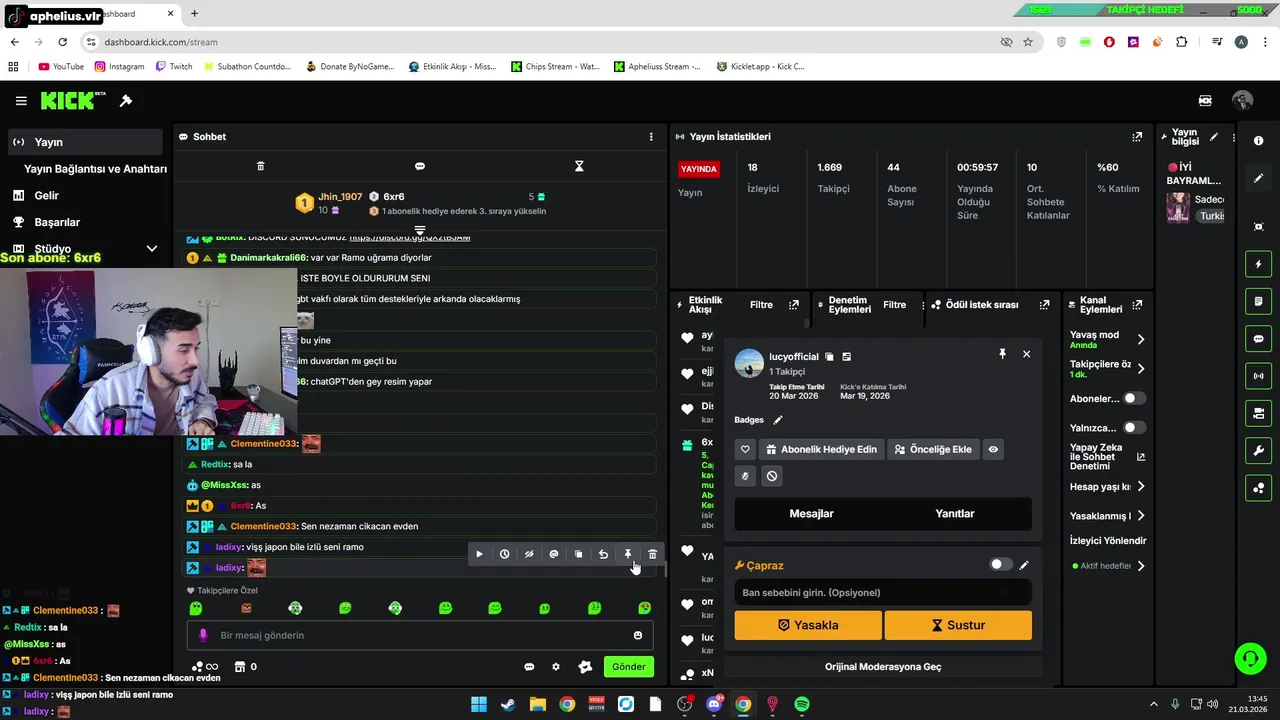Click the purple microphone icon in message box
This screenshot has width=1280, height=720.
click(x=203, y=635)
